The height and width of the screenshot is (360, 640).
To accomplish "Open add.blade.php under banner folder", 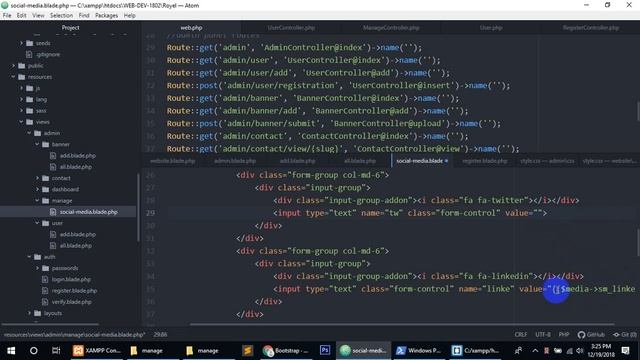I will pos(78,156).
